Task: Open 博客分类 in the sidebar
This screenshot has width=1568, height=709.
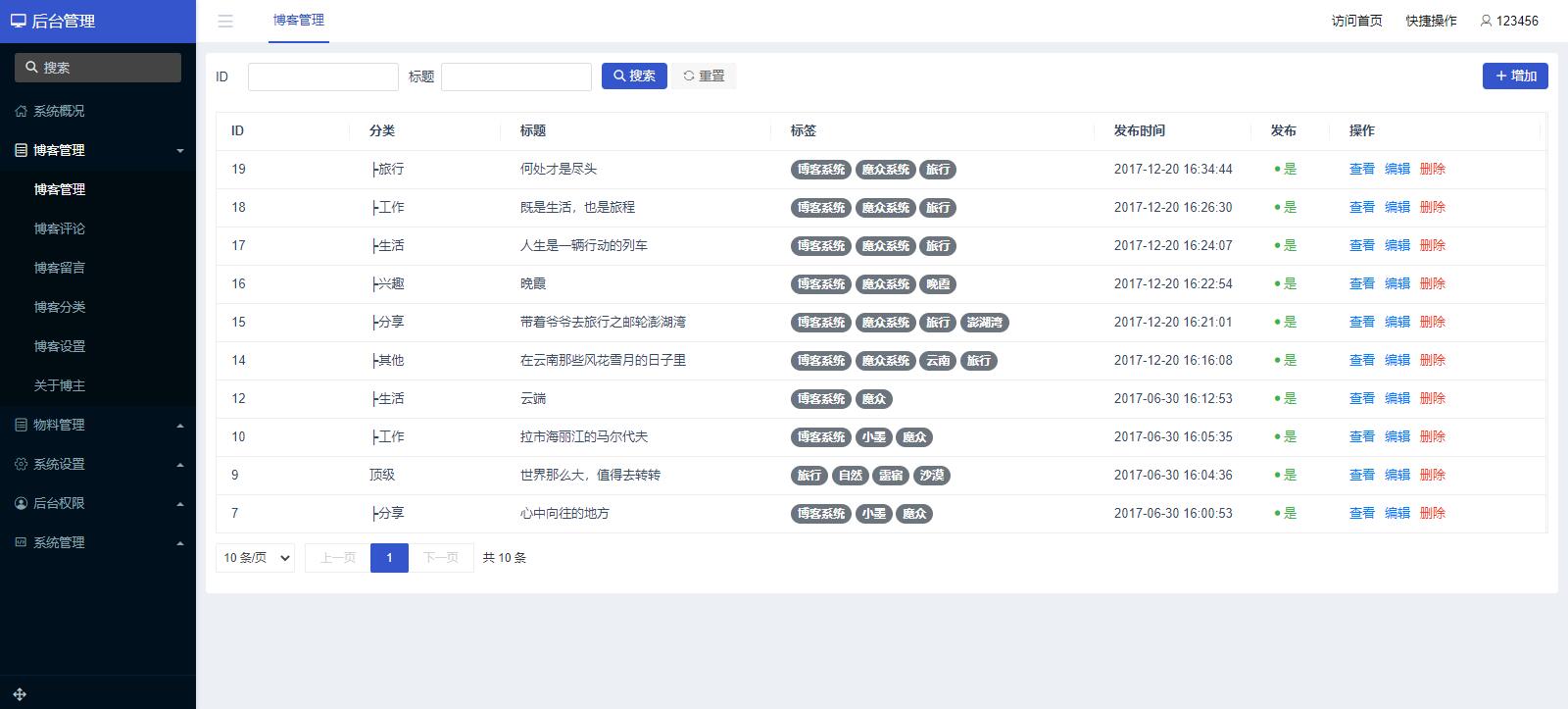Action: coord(60,307)
